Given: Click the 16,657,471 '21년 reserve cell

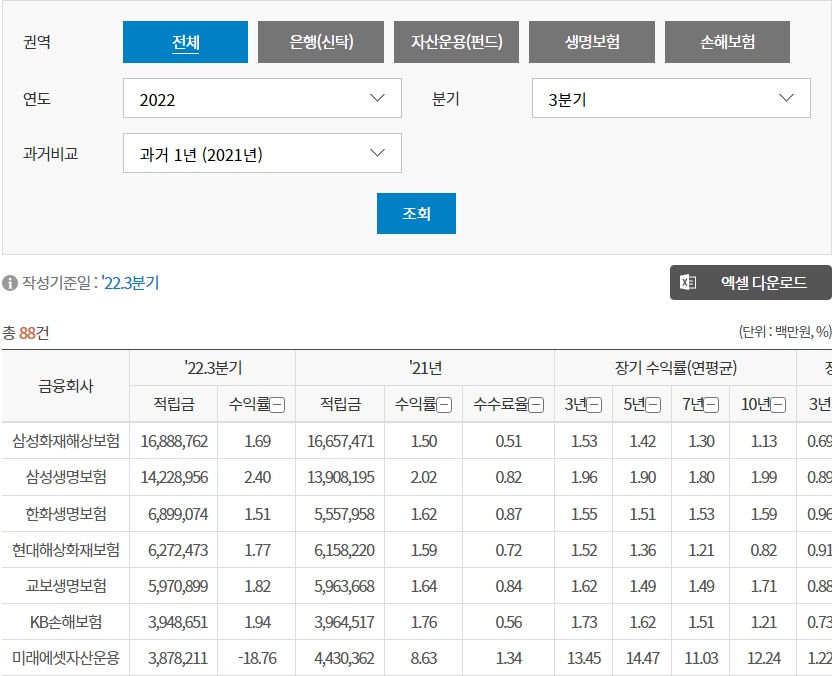Looking at the screenshot, I should pos(340,441).
